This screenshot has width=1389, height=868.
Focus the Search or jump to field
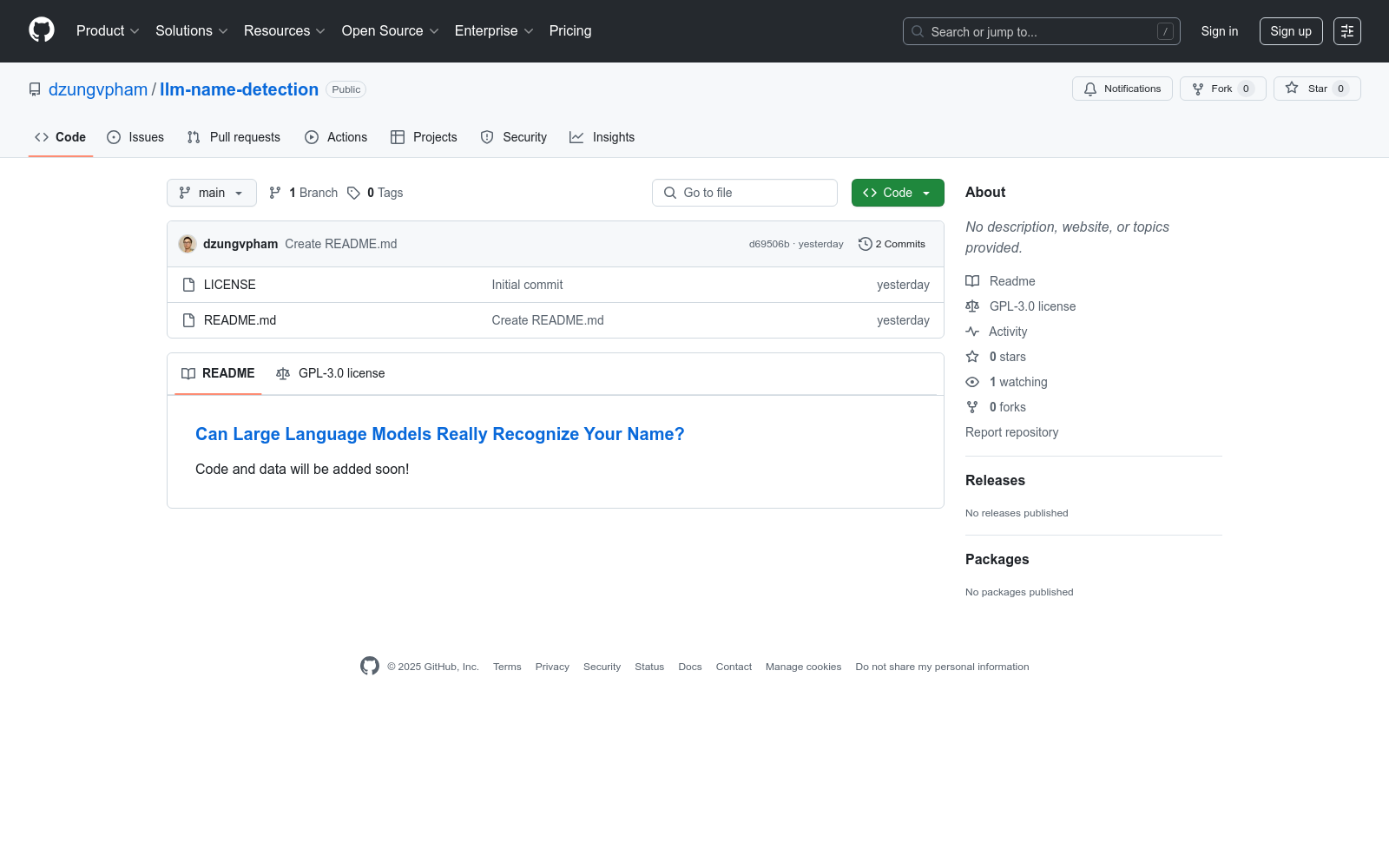(1042, 31)
